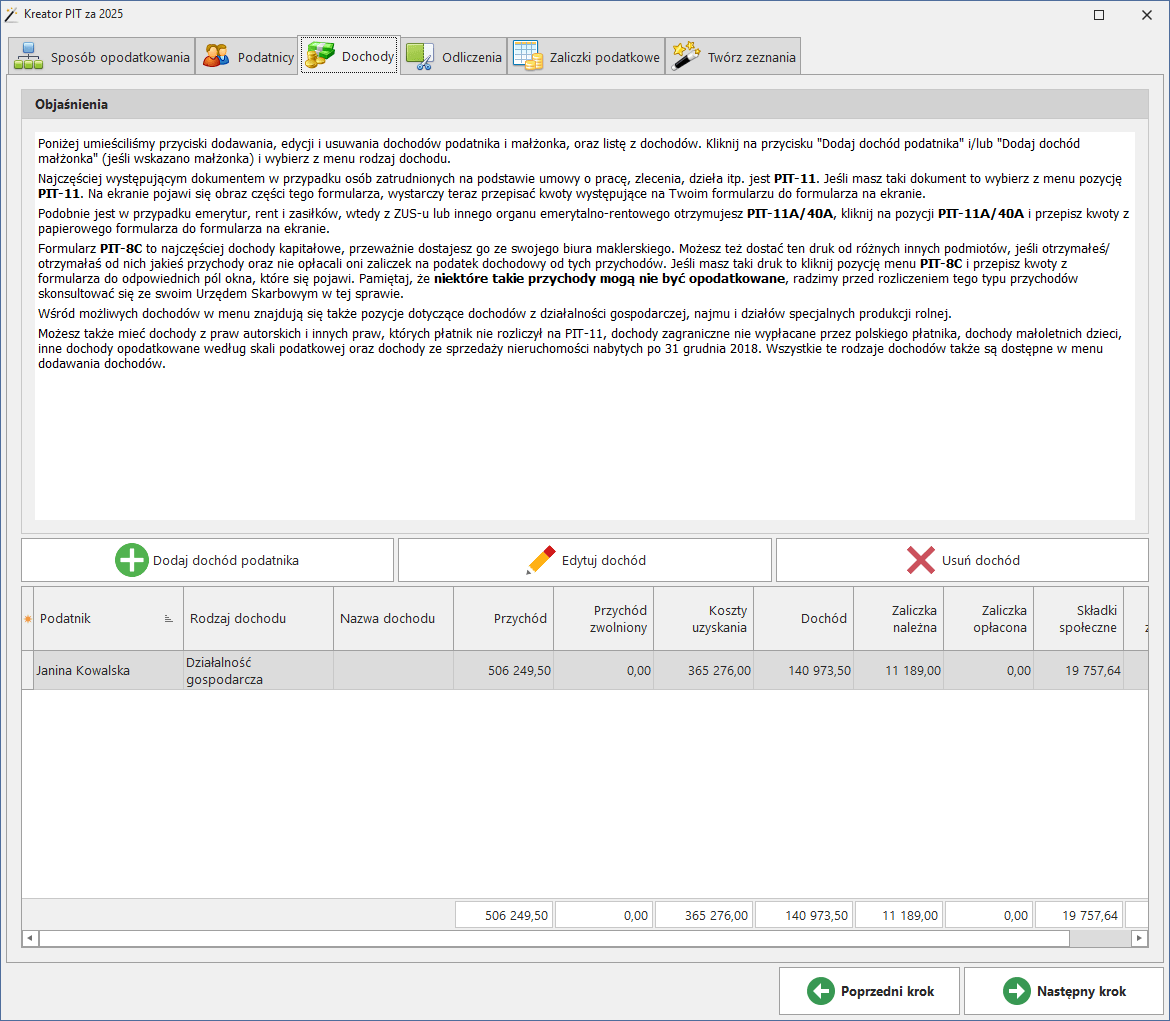The image size is (1170, 1021).
Task: Click the Odliczenia scissors icon
Action: pyautogui.click(x=420, y=57)
